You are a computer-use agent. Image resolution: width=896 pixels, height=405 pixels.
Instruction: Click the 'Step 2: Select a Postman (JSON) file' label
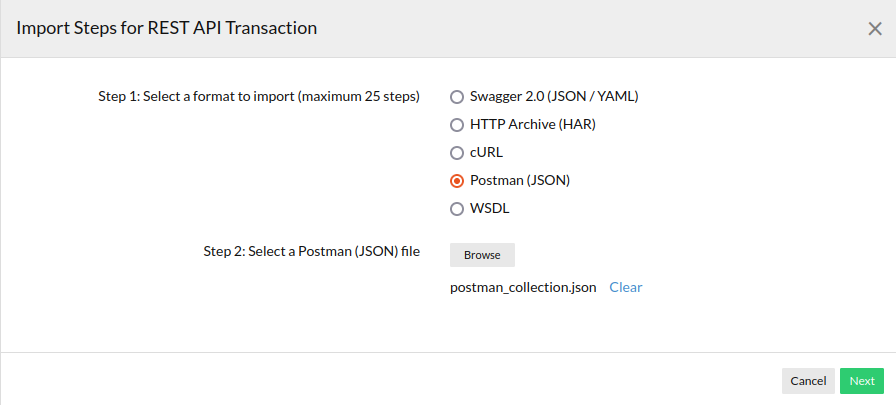311,251
